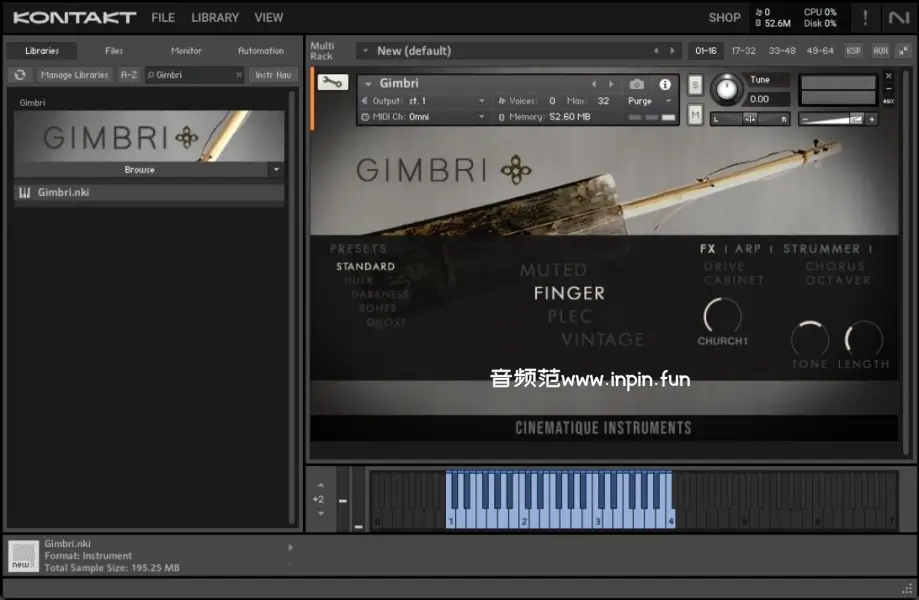
Task: Click the Gimbri.nki instrument file icon
Action: click(x=24, y=192)
